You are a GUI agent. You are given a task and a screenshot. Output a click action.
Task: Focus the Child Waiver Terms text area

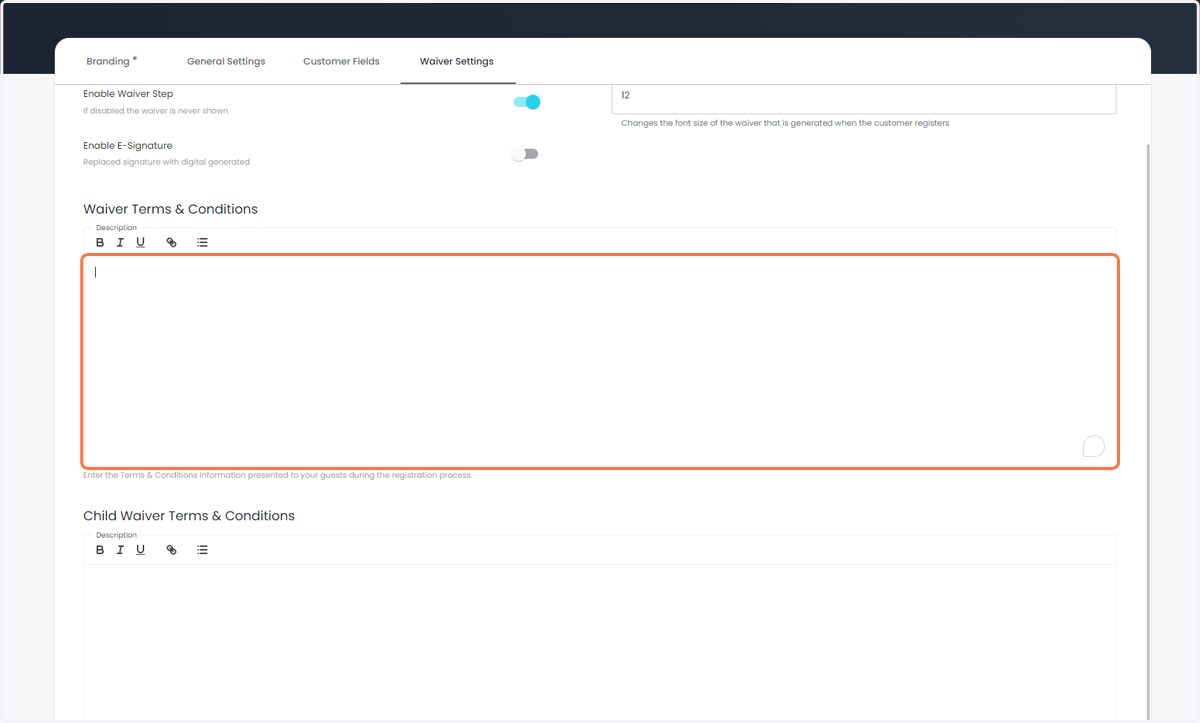pos(600,642)
